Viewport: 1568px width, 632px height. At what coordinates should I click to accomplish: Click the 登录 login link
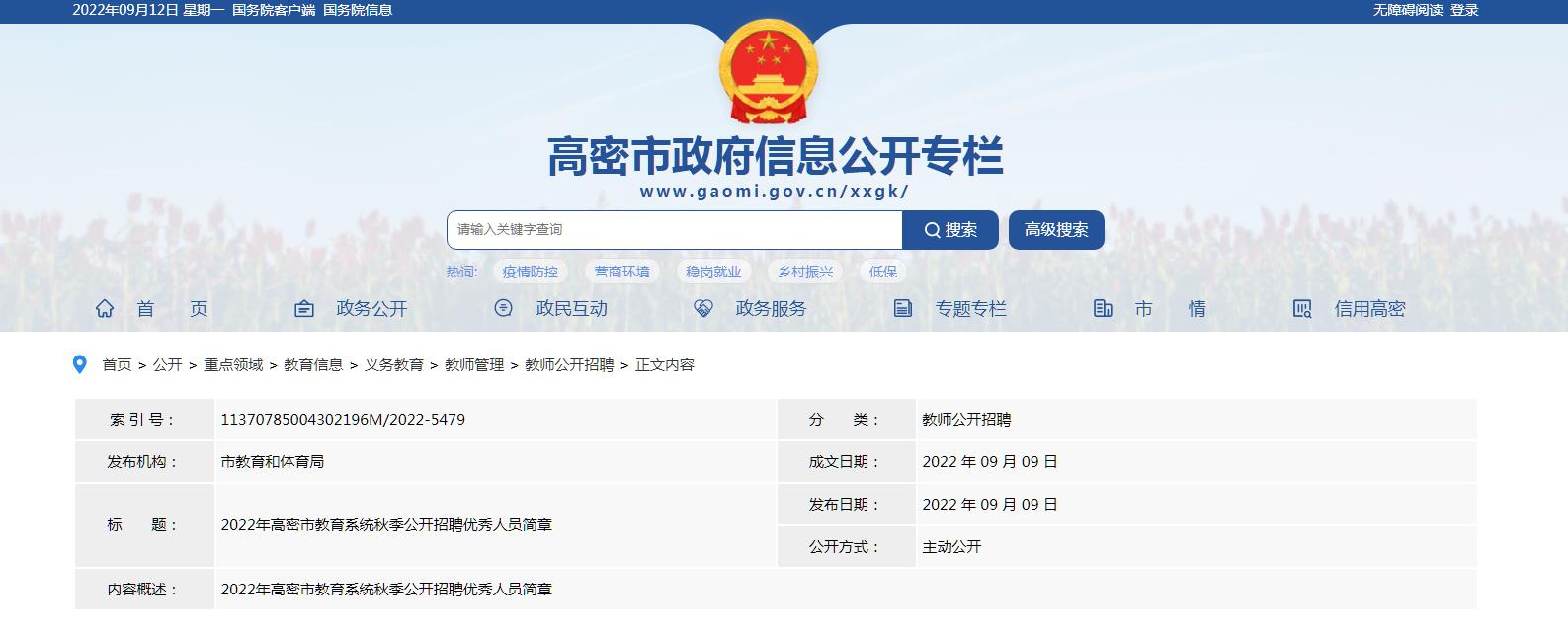pos(1464,10)
